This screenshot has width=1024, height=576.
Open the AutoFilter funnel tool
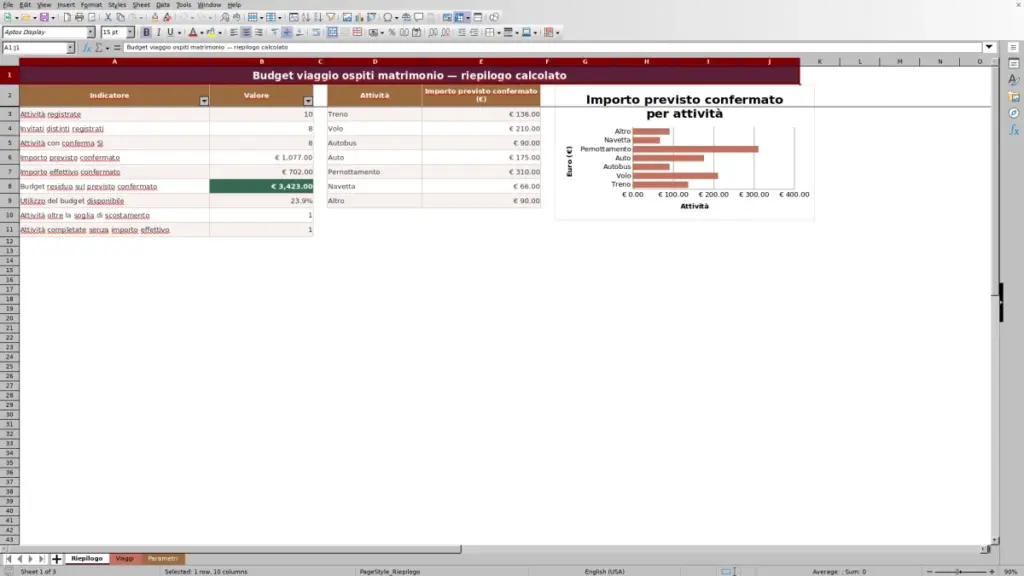tap(331, 17)
